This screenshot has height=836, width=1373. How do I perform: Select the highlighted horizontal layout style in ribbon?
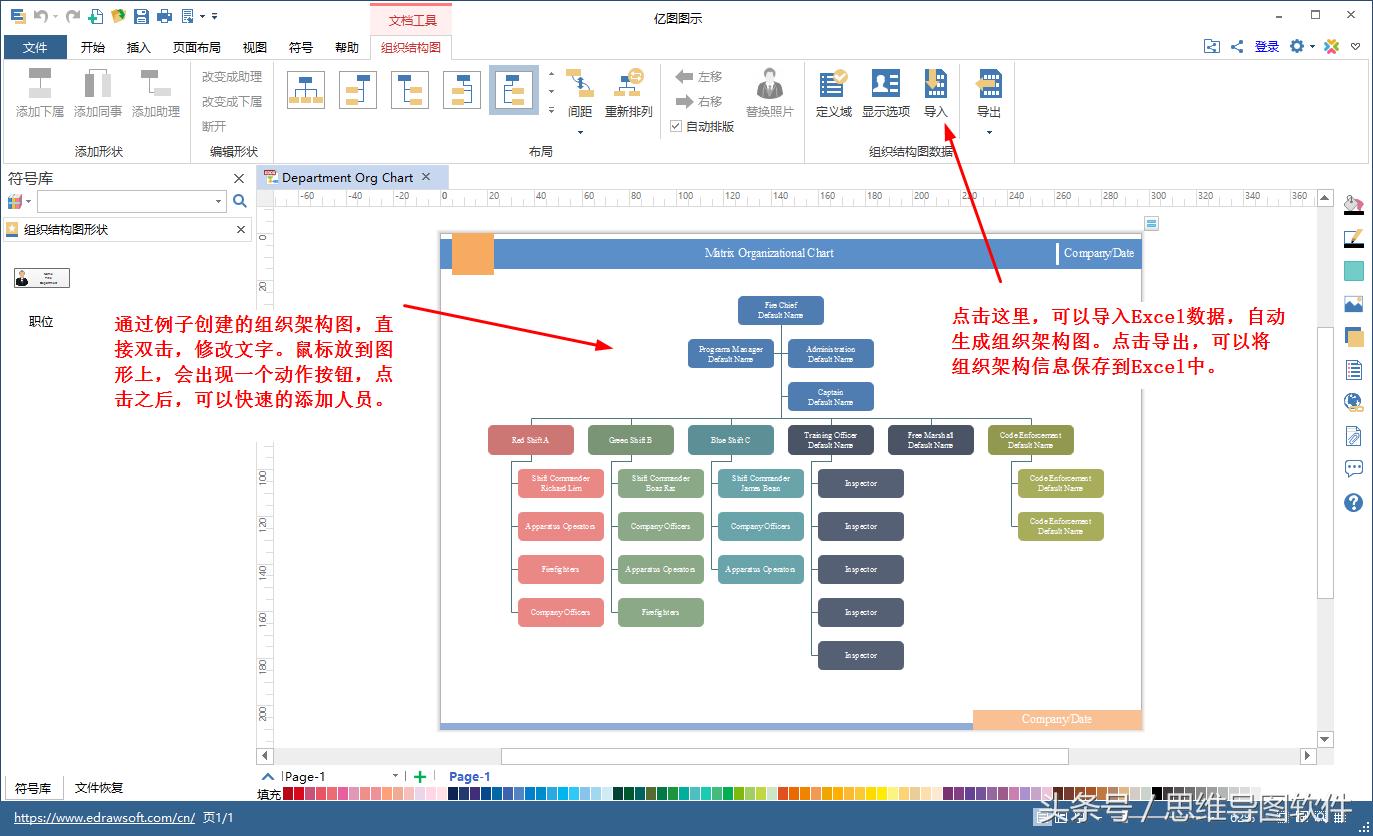pos(513,89)
